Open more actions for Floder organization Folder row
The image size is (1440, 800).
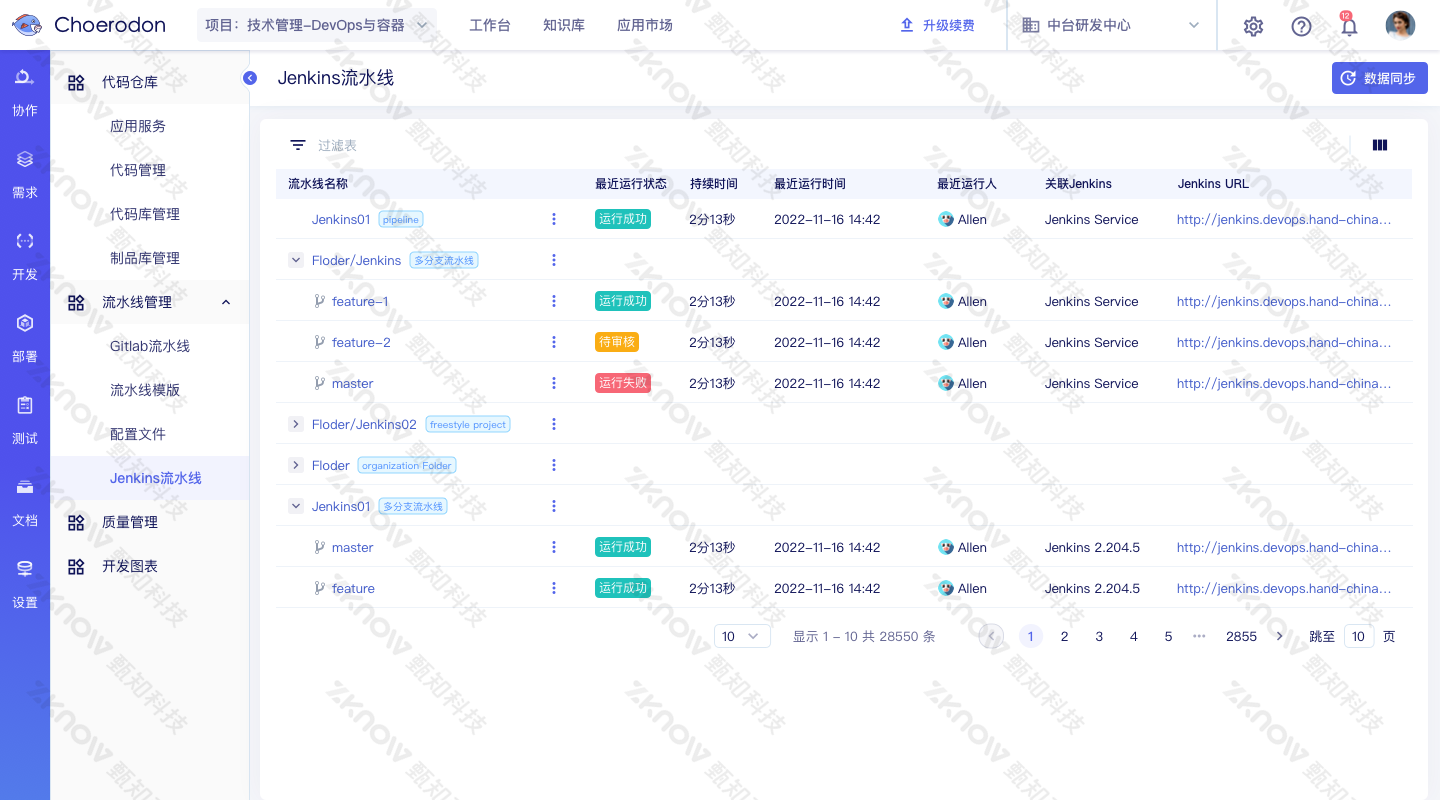[x=554, y=465]
